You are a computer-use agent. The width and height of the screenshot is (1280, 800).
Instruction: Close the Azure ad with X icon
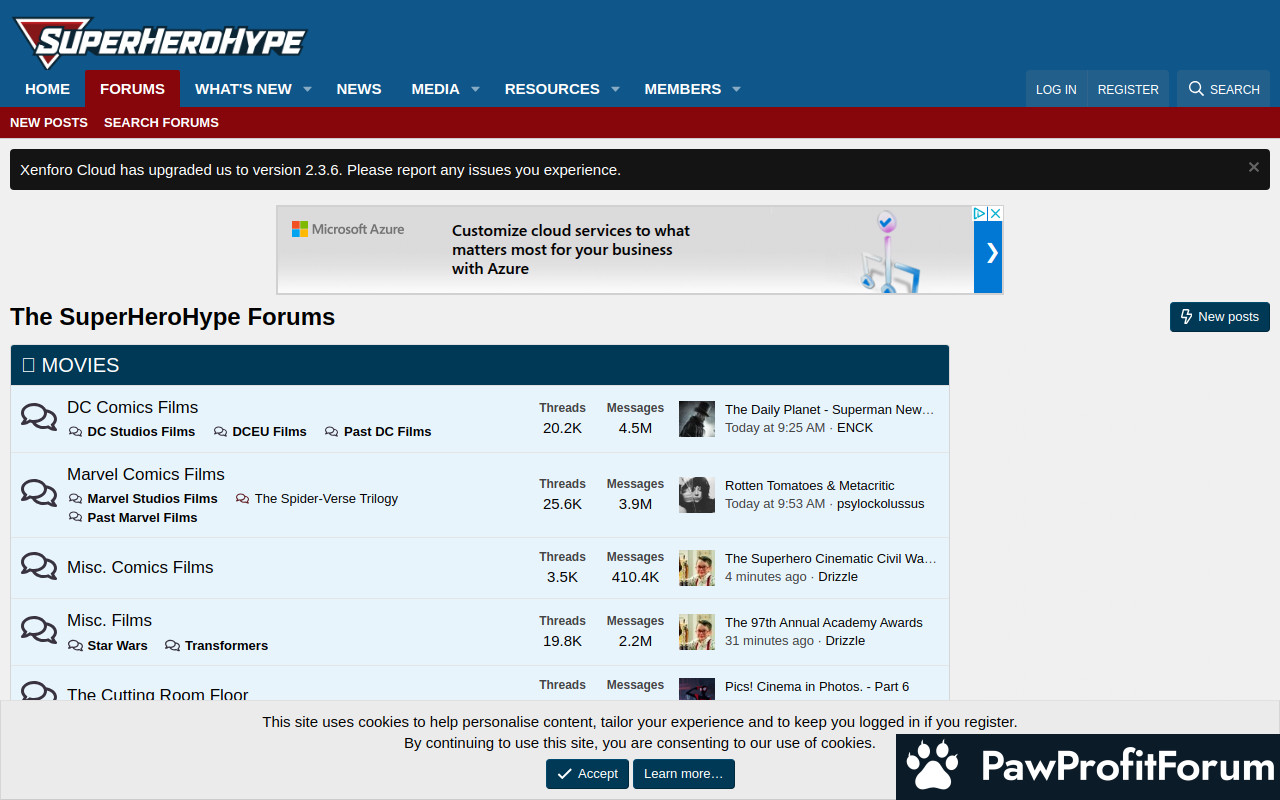point(995,214)
